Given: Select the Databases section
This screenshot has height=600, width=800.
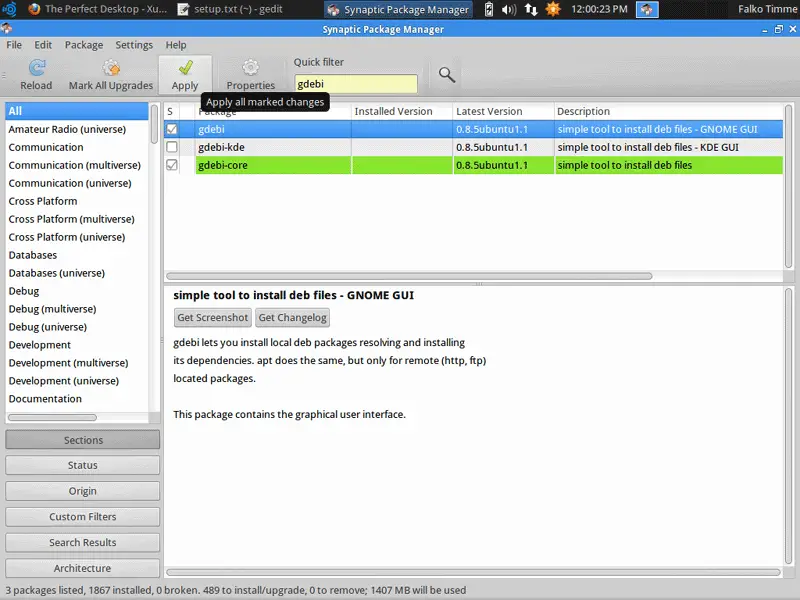Looking at the screenshot, I should pos(77,255).
